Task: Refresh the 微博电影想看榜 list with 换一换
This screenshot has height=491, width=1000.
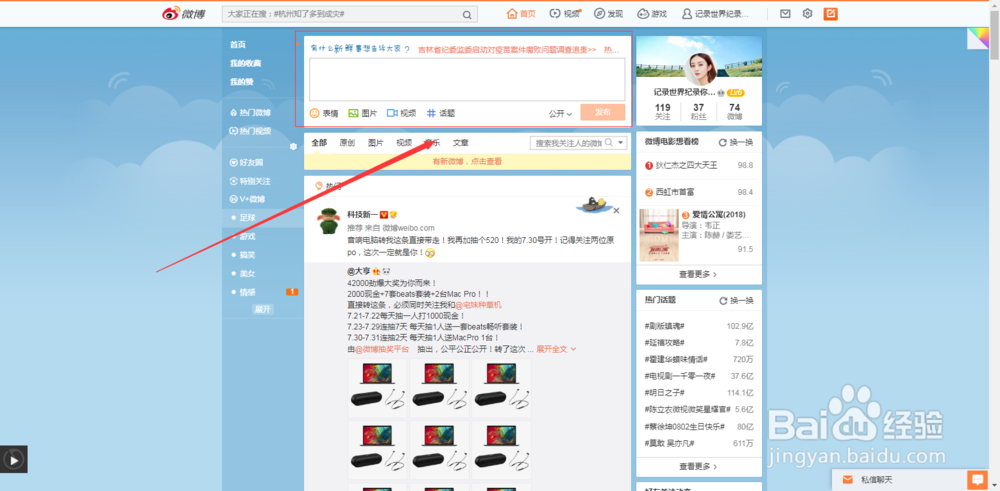Action: pos(736,142)
